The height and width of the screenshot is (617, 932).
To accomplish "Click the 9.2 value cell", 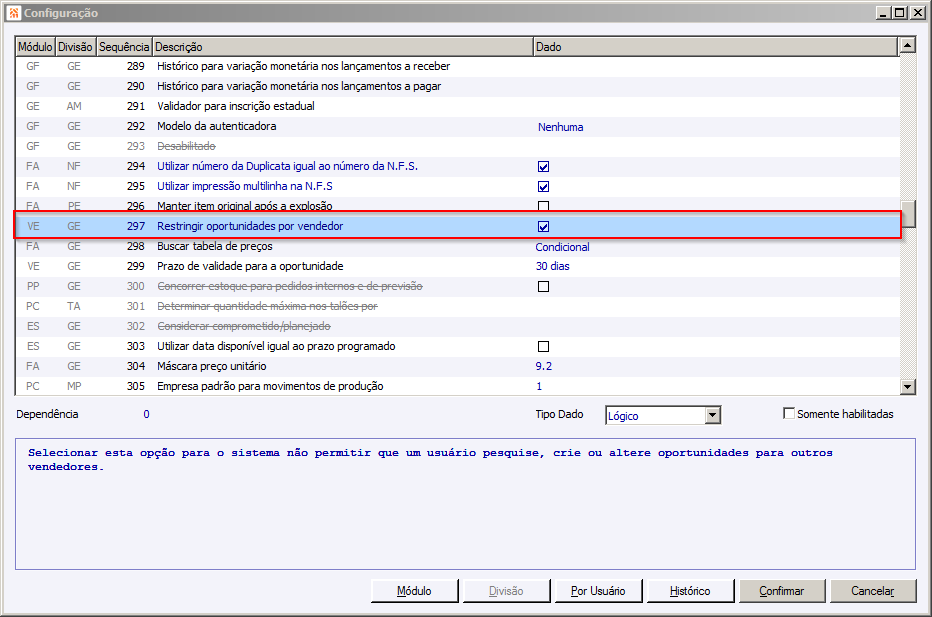I will click(x=544, y=367).
